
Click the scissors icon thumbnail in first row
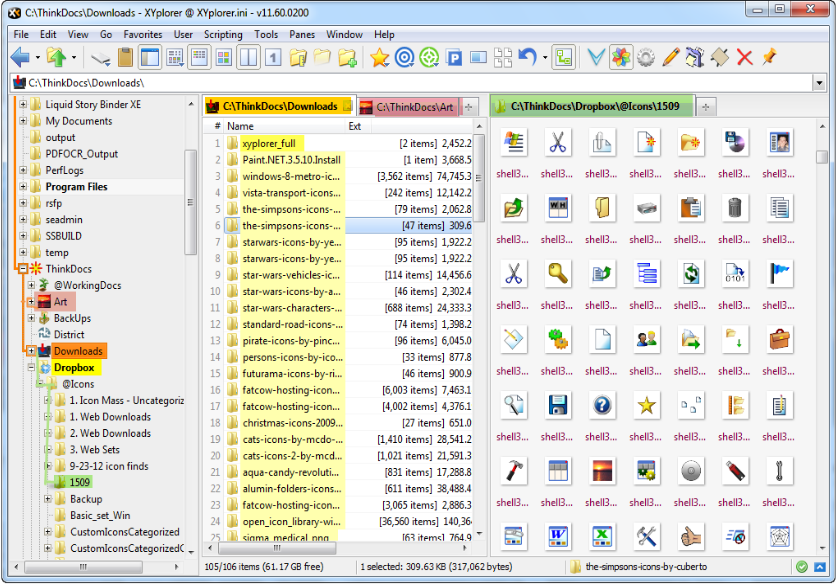tap(558, 143)
